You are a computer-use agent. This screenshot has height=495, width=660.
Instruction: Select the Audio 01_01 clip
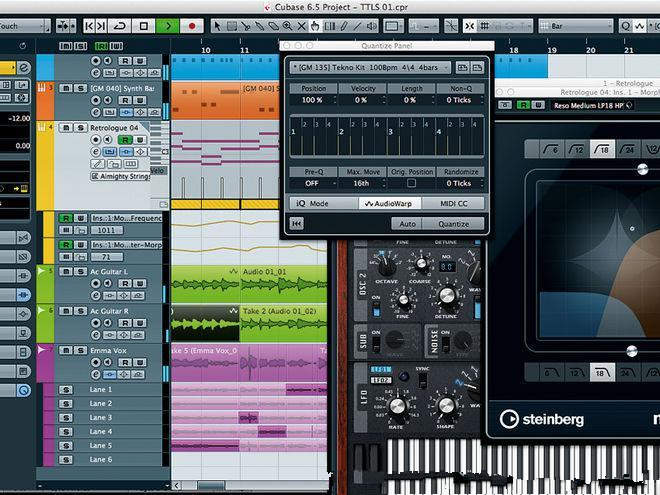[x=283, y=284]
